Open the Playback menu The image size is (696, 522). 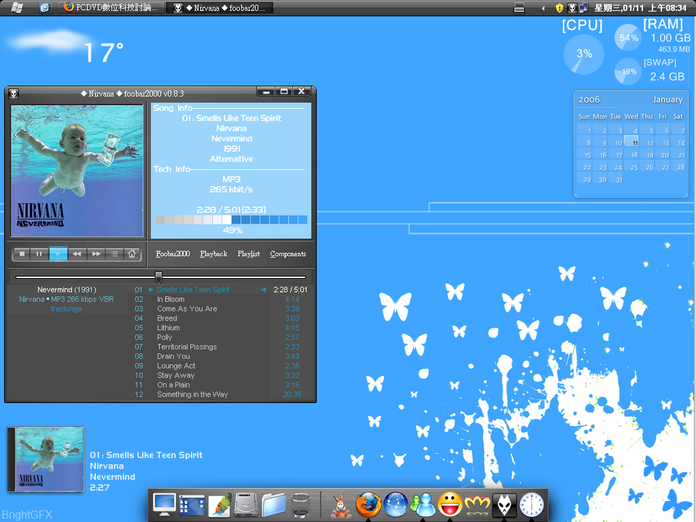point(214,254)
